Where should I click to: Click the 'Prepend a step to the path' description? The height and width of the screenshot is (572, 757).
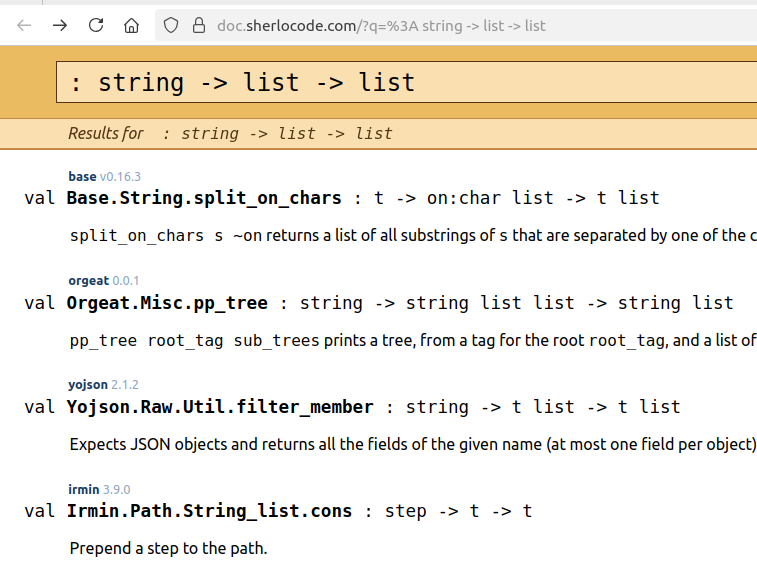click(168, 548)
